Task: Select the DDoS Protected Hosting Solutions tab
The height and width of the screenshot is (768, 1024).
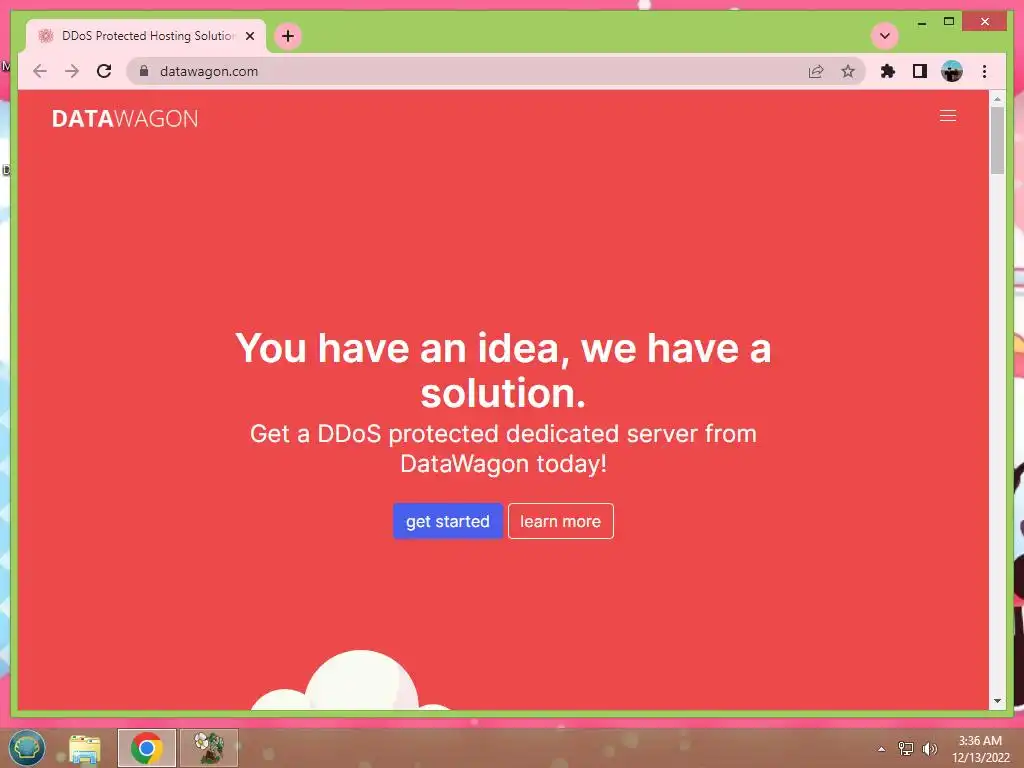Action: (x=146, y=36)
